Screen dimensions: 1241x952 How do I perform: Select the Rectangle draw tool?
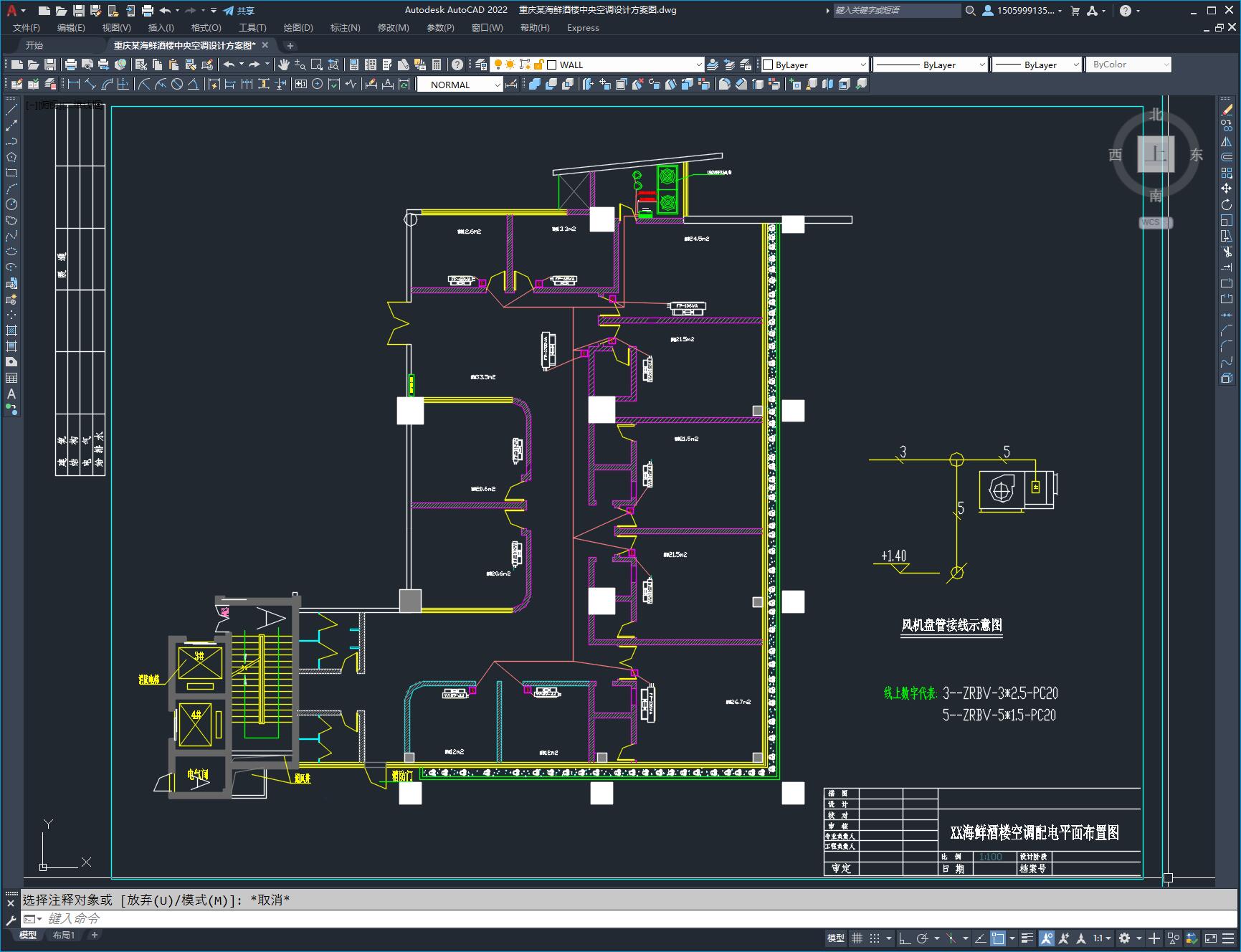(11, 173)
